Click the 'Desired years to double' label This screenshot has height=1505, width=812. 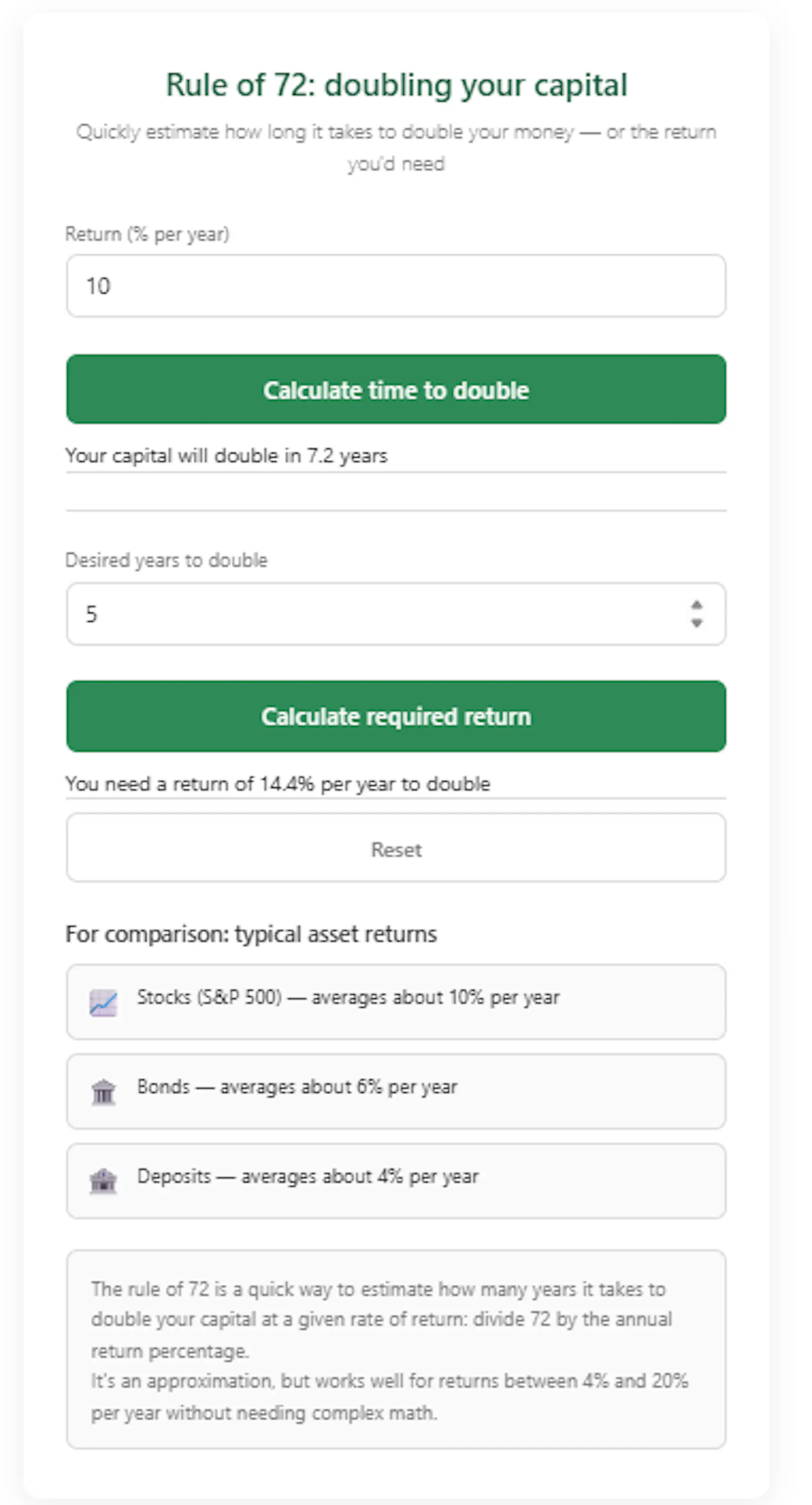[x=166, y=560]
